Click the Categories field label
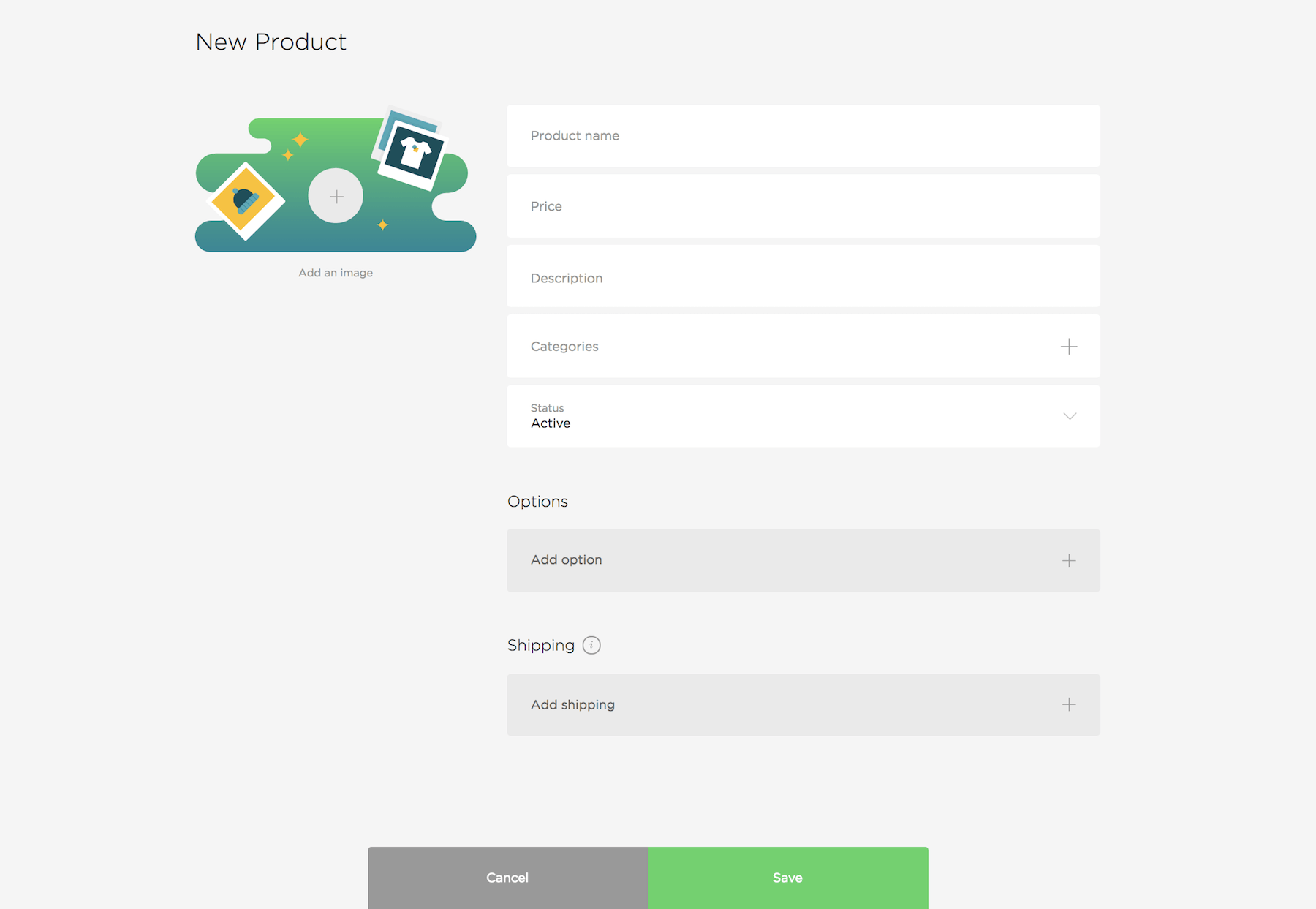This screenshot has height=909, width=1316. click(564, 347)
